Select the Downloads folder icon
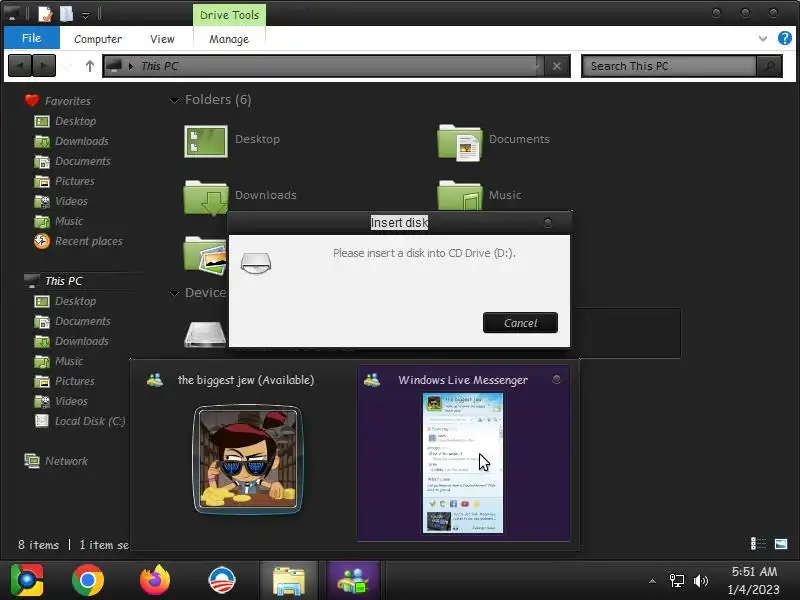800x600 pixels. (x=206, y=197)
